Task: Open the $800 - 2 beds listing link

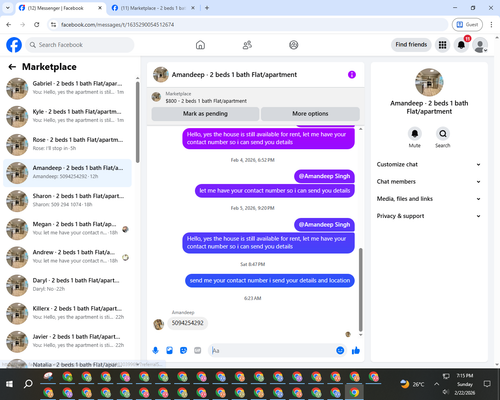Action: tap(206, 101)
